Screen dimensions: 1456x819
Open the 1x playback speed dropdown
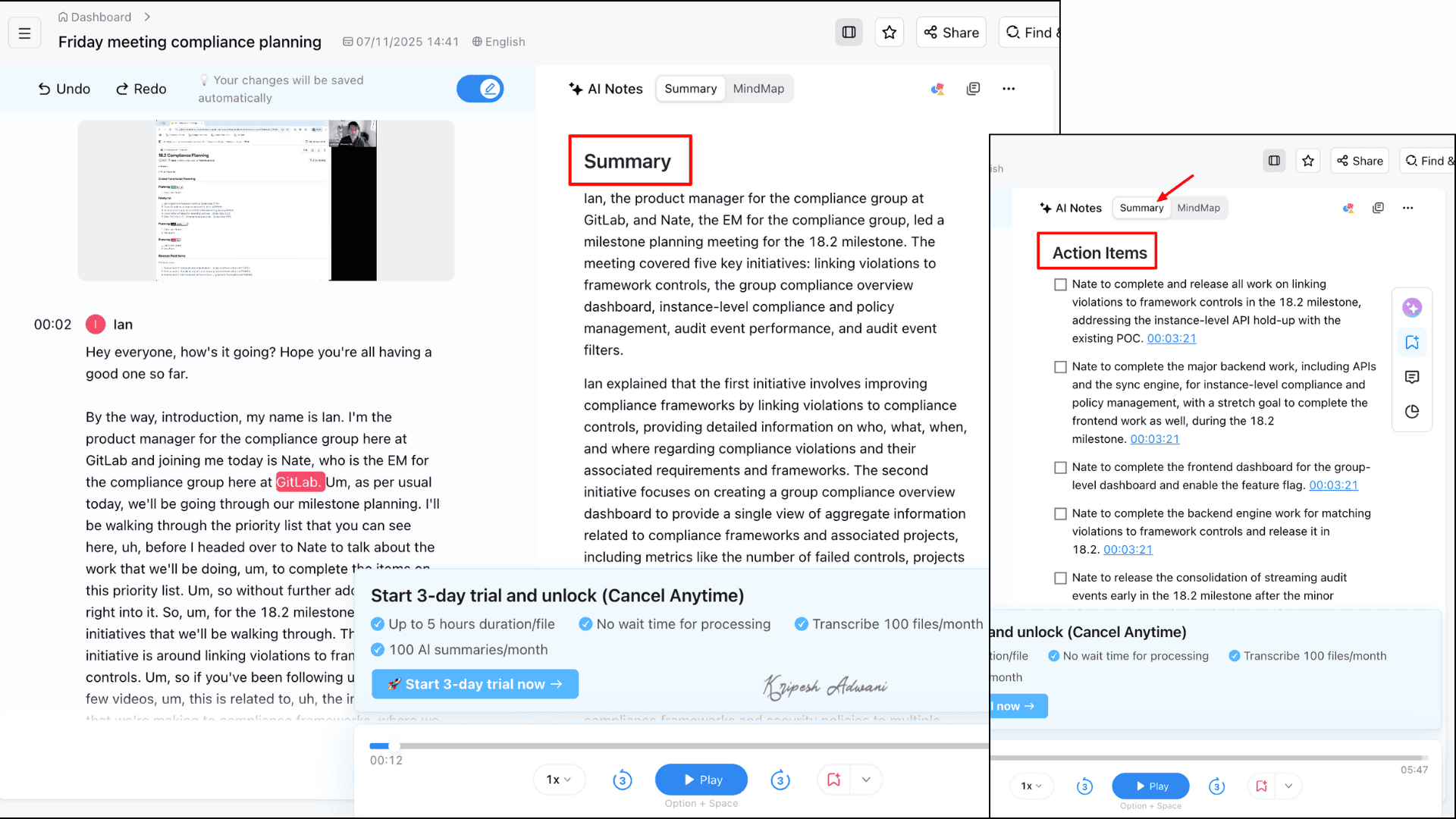[x=559, y=780]
